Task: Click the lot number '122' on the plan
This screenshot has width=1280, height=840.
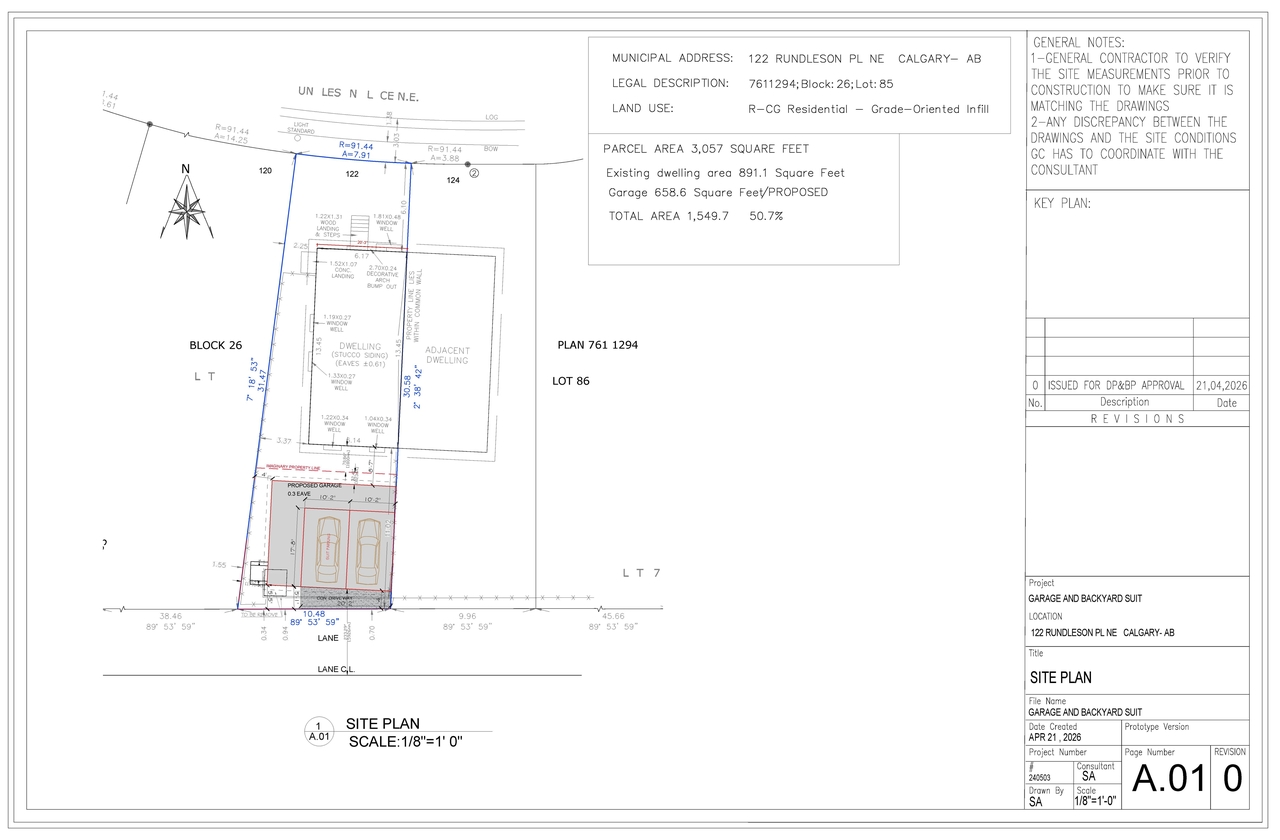Action: click(x=352, y=174)
